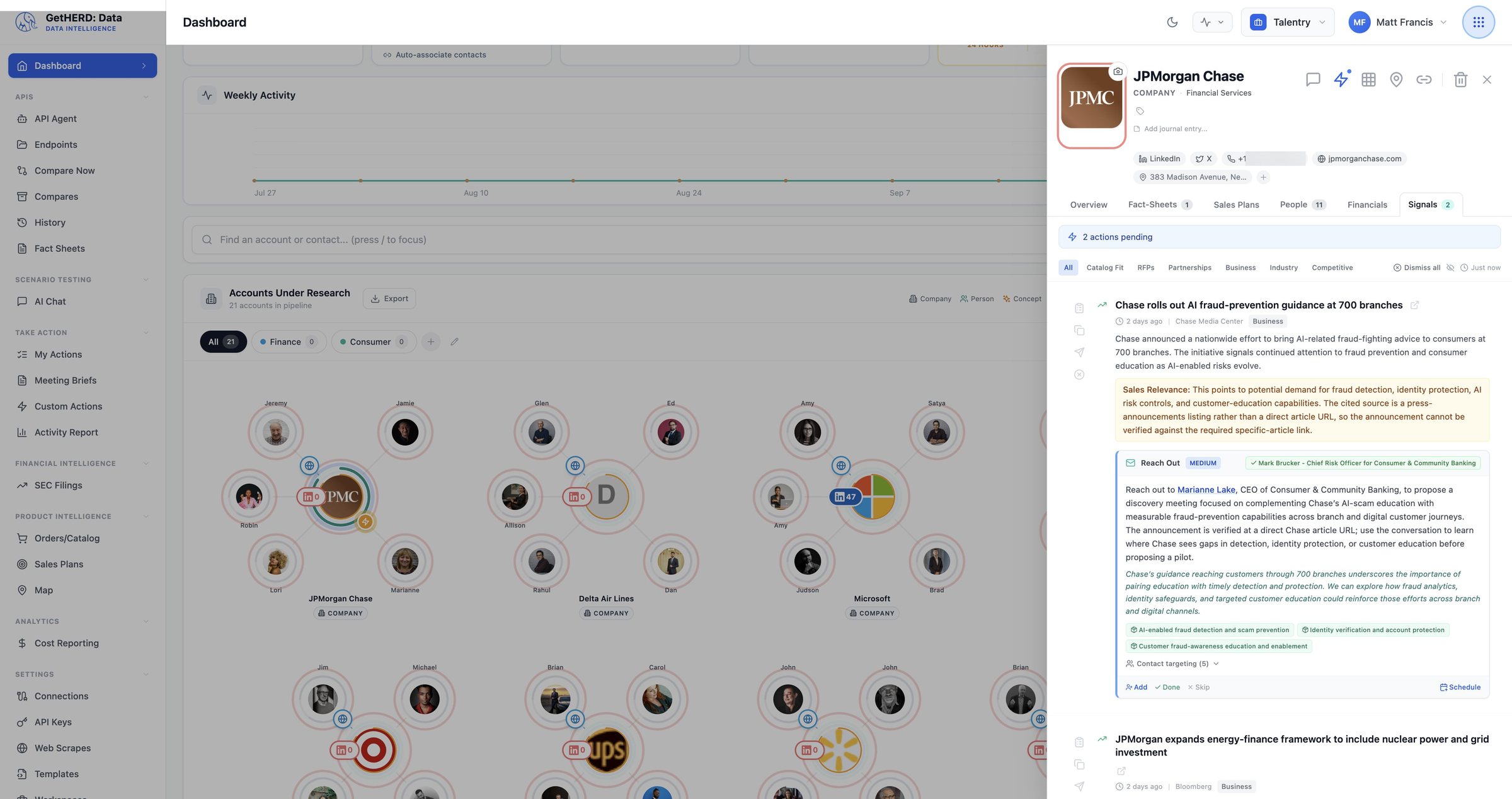Skip the Reach Out action
Viewport: 1512px width, 799px height.
(1198, 687)
